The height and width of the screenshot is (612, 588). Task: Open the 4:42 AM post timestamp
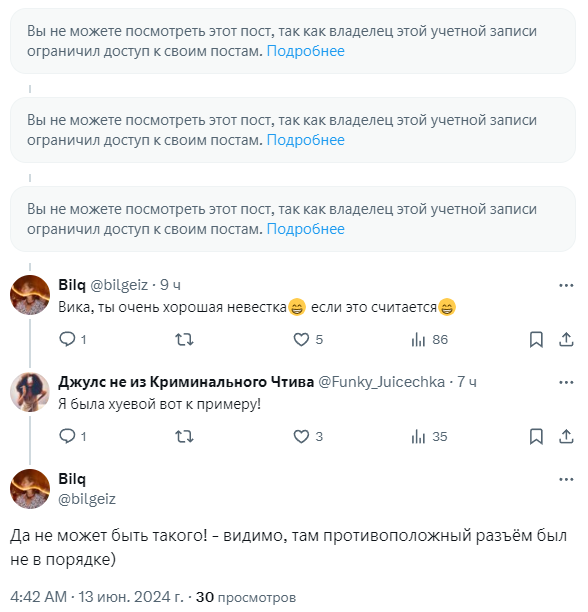[39, 597]
